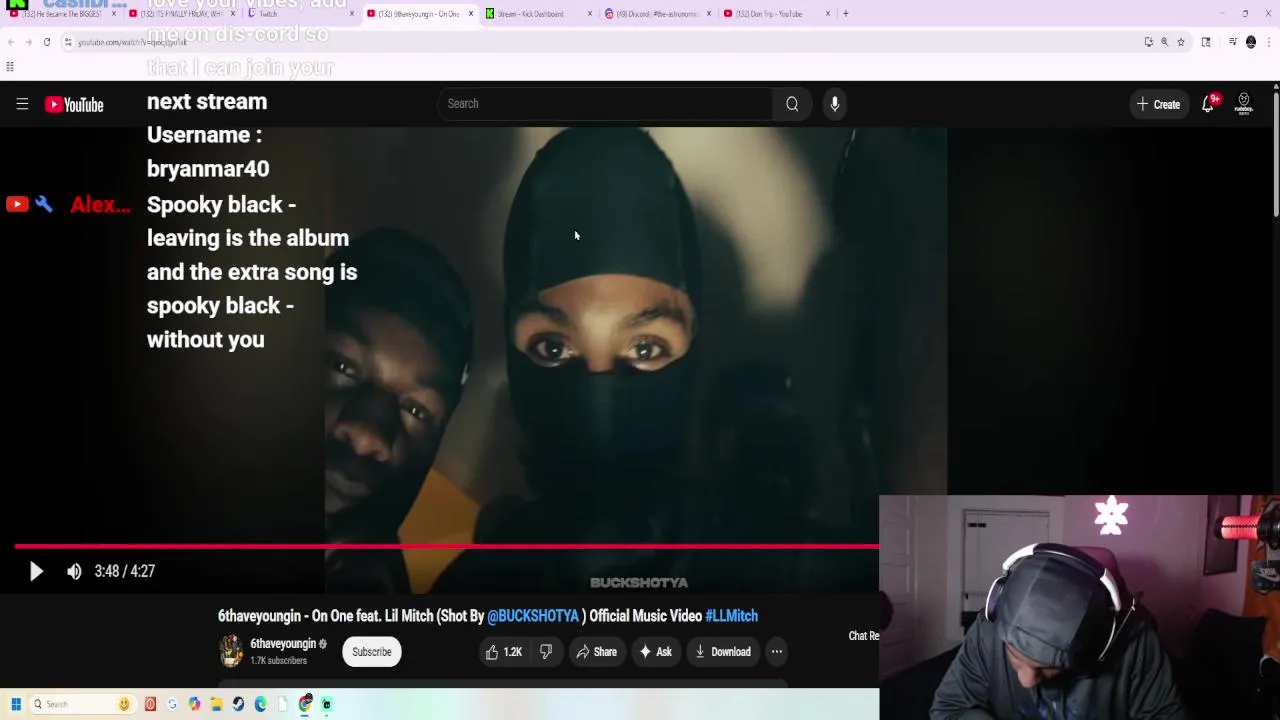Close the 6thaveyoungin On One tab
This screenshot has width=1280, height=720.
470,14
